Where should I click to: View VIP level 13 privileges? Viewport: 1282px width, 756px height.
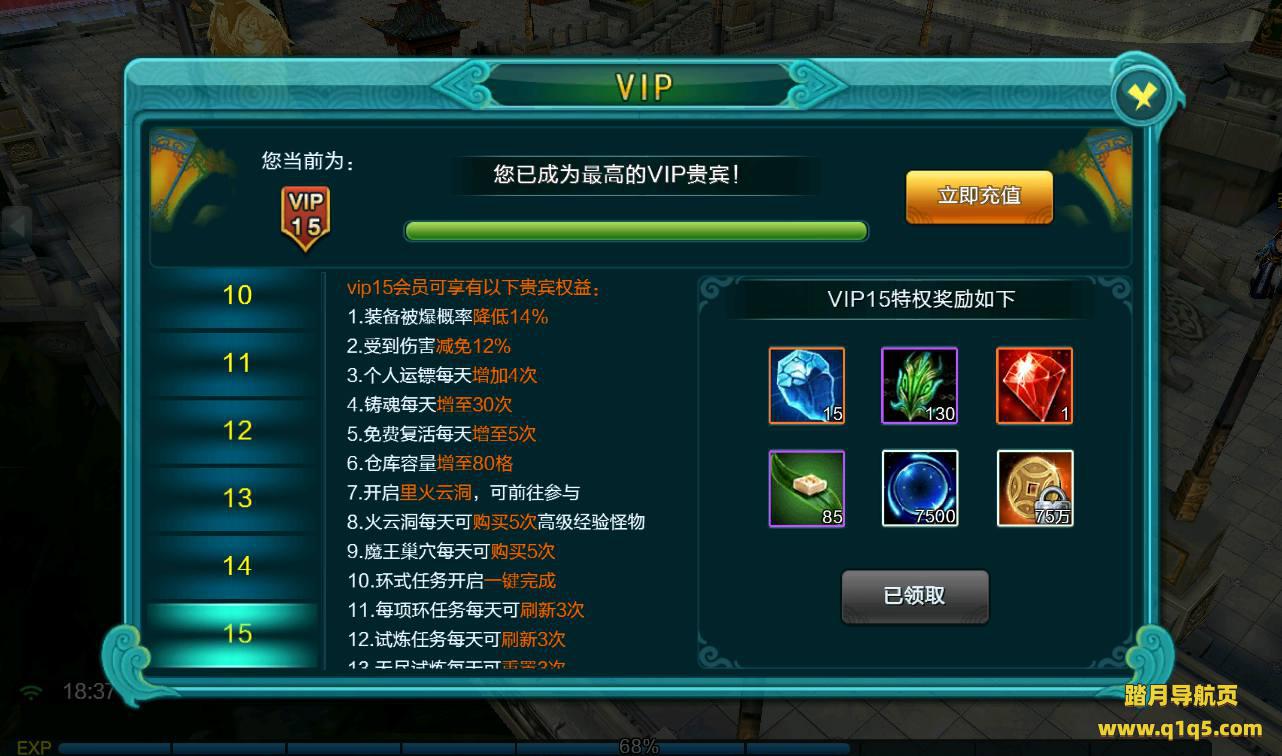pos(237,498)
